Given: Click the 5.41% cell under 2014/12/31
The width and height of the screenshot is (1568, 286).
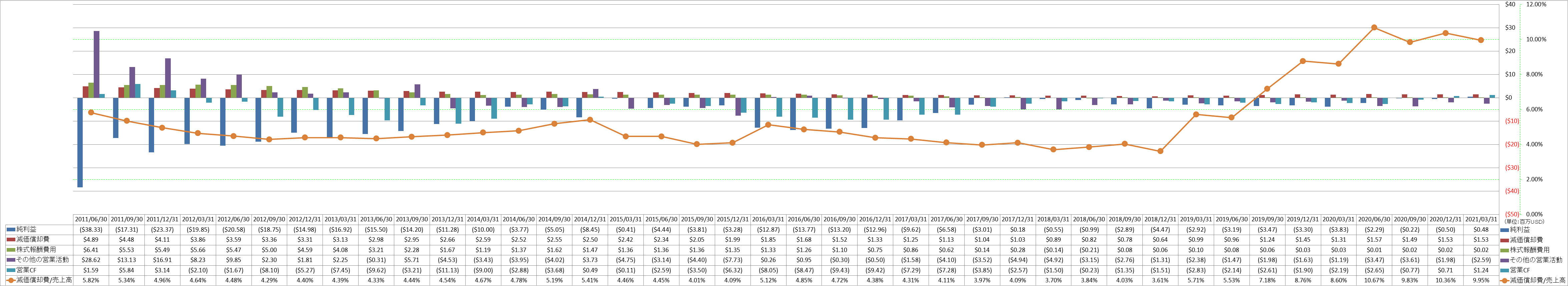Looking at the screenshot, I should pos(590,281).
